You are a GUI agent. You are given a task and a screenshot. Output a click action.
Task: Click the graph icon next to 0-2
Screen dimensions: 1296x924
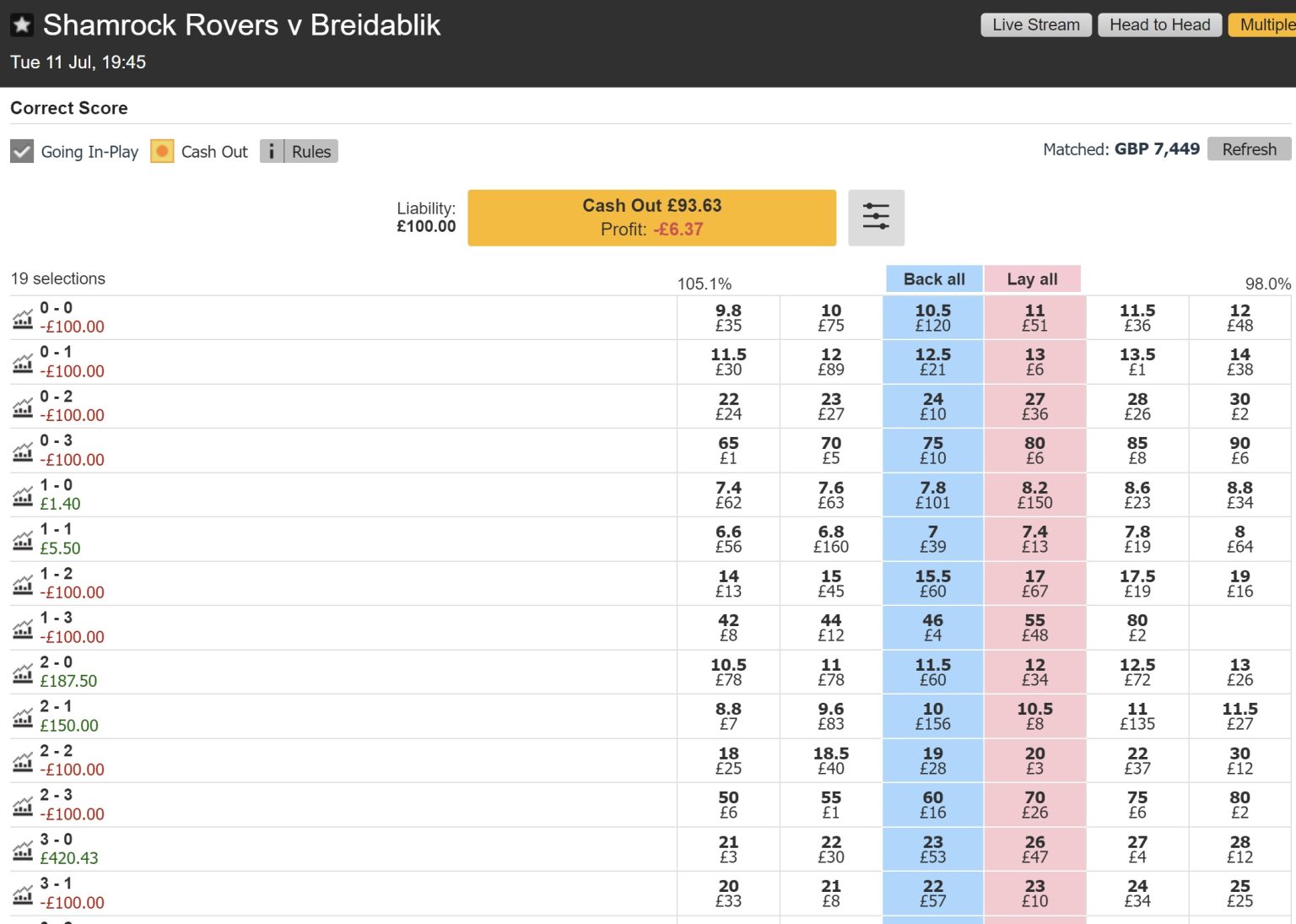pyautogui.click(x=22, y=407)
